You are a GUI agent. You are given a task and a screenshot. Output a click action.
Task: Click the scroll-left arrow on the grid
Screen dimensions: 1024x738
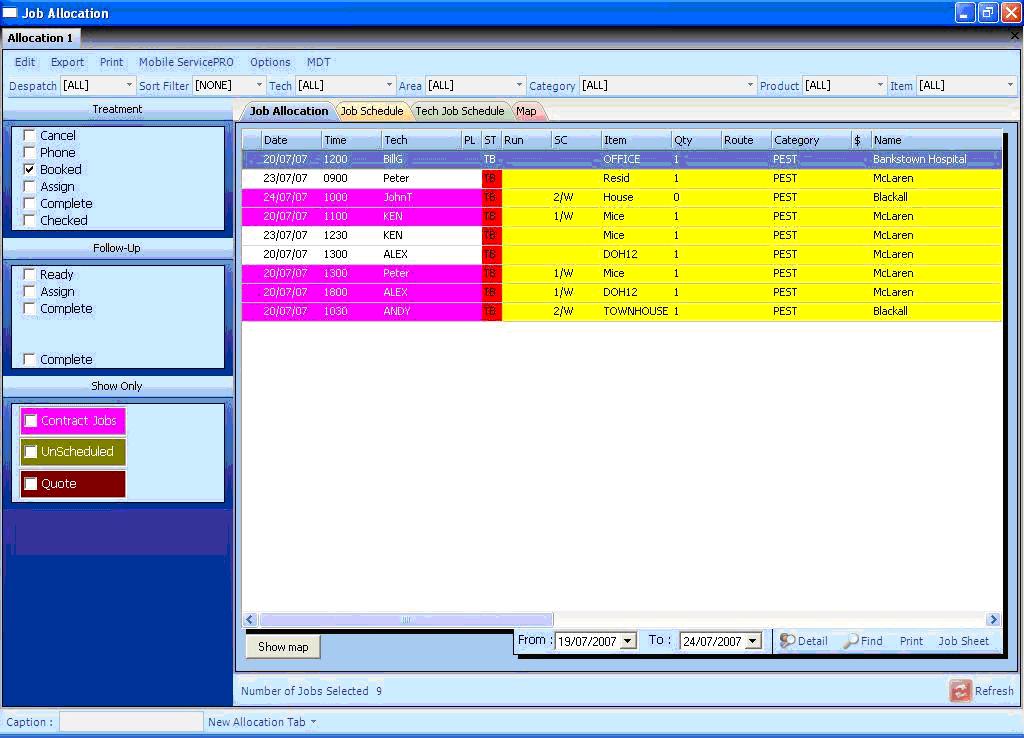[x=250, y=620]
